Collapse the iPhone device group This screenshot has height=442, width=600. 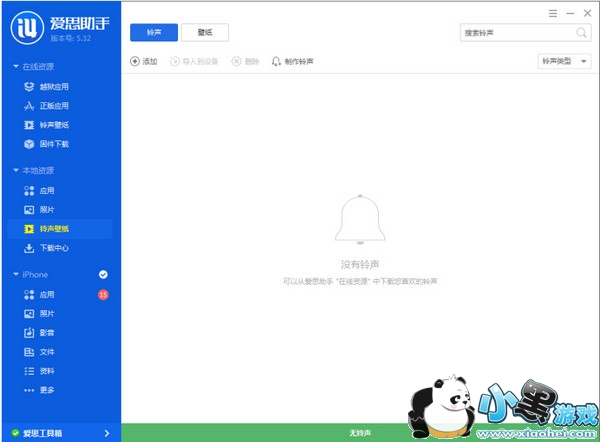coord(16,274)
